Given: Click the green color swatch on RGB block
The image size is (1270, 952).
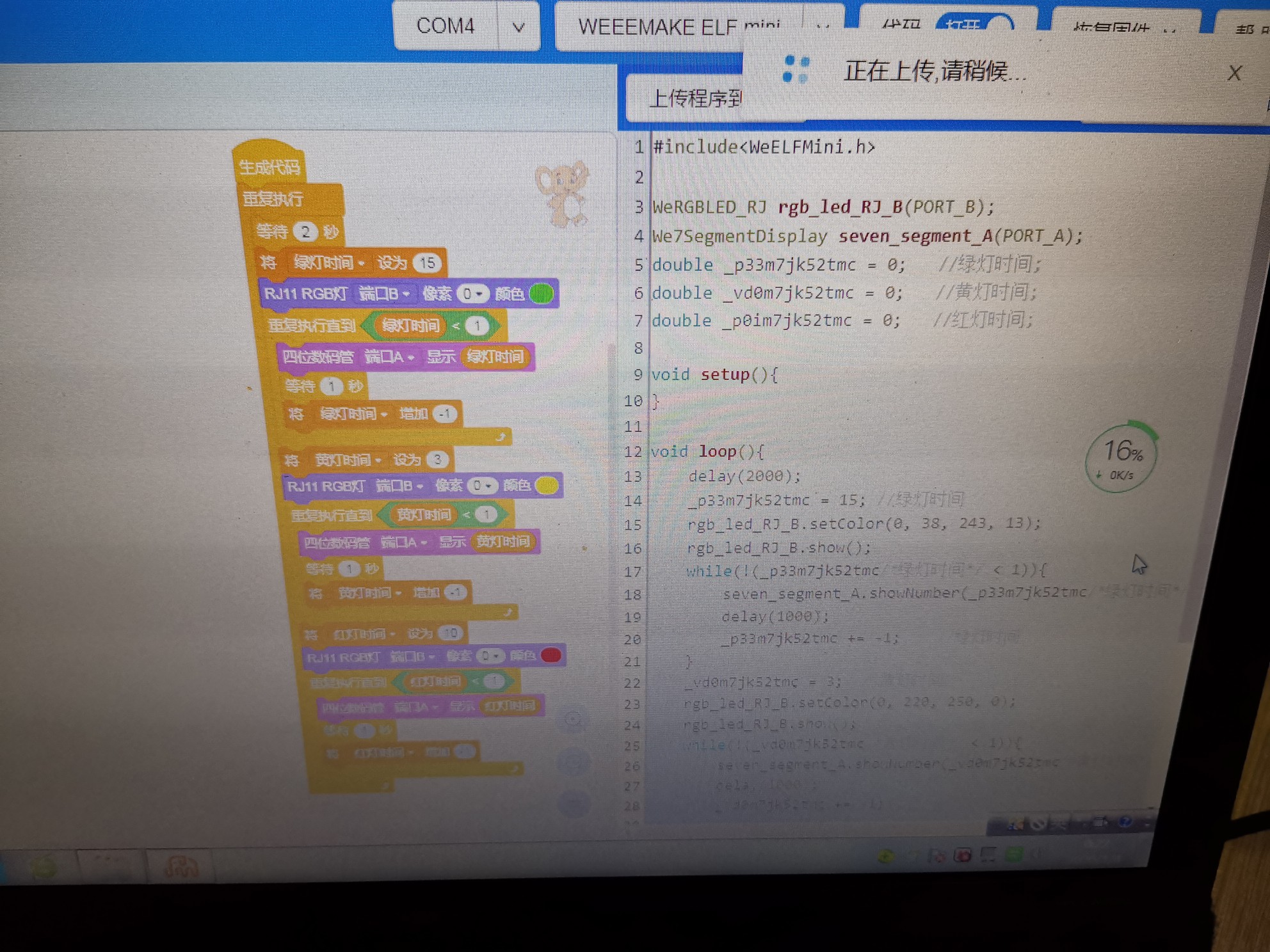Looking at the screenshot, I should click(542, 294).
